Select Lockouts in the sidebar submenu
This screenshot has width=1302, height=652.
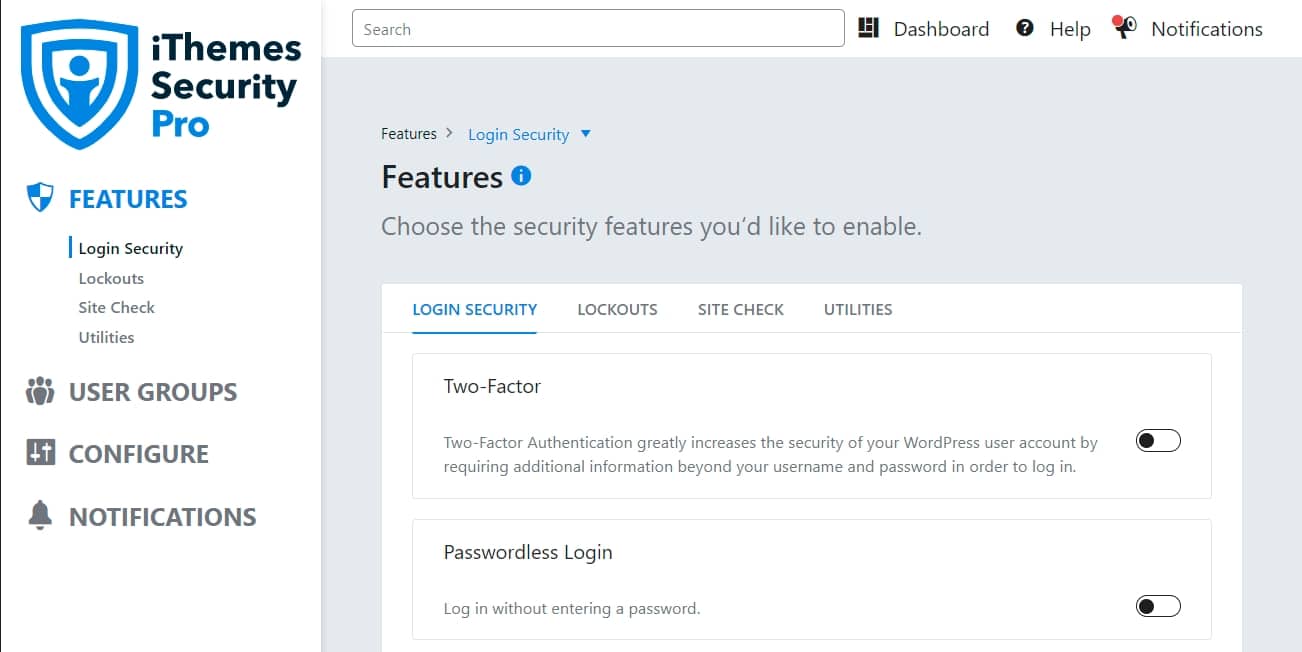tap(111, 278)
